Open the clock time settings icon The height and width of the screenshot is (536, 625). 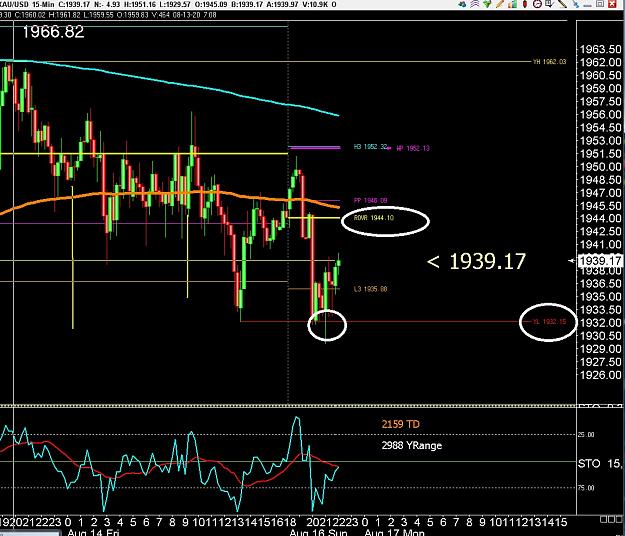click(537, 4)
